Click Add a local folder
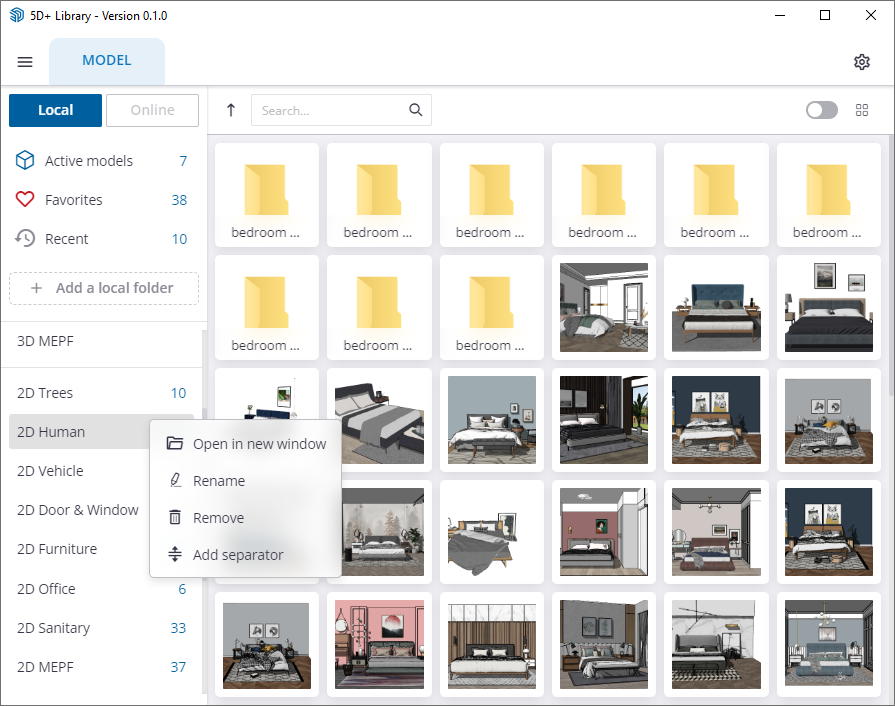The image size is (895, 706). pos(104,288)
